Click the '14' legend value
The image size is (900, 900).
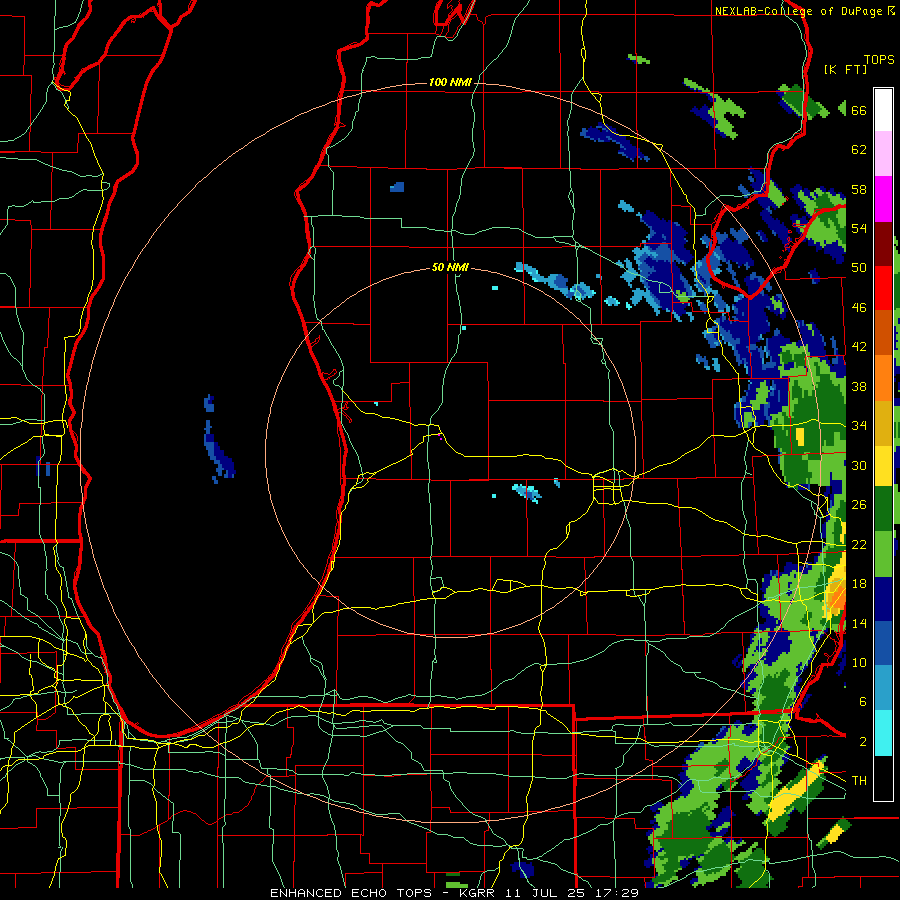click(x=859, y=623)
